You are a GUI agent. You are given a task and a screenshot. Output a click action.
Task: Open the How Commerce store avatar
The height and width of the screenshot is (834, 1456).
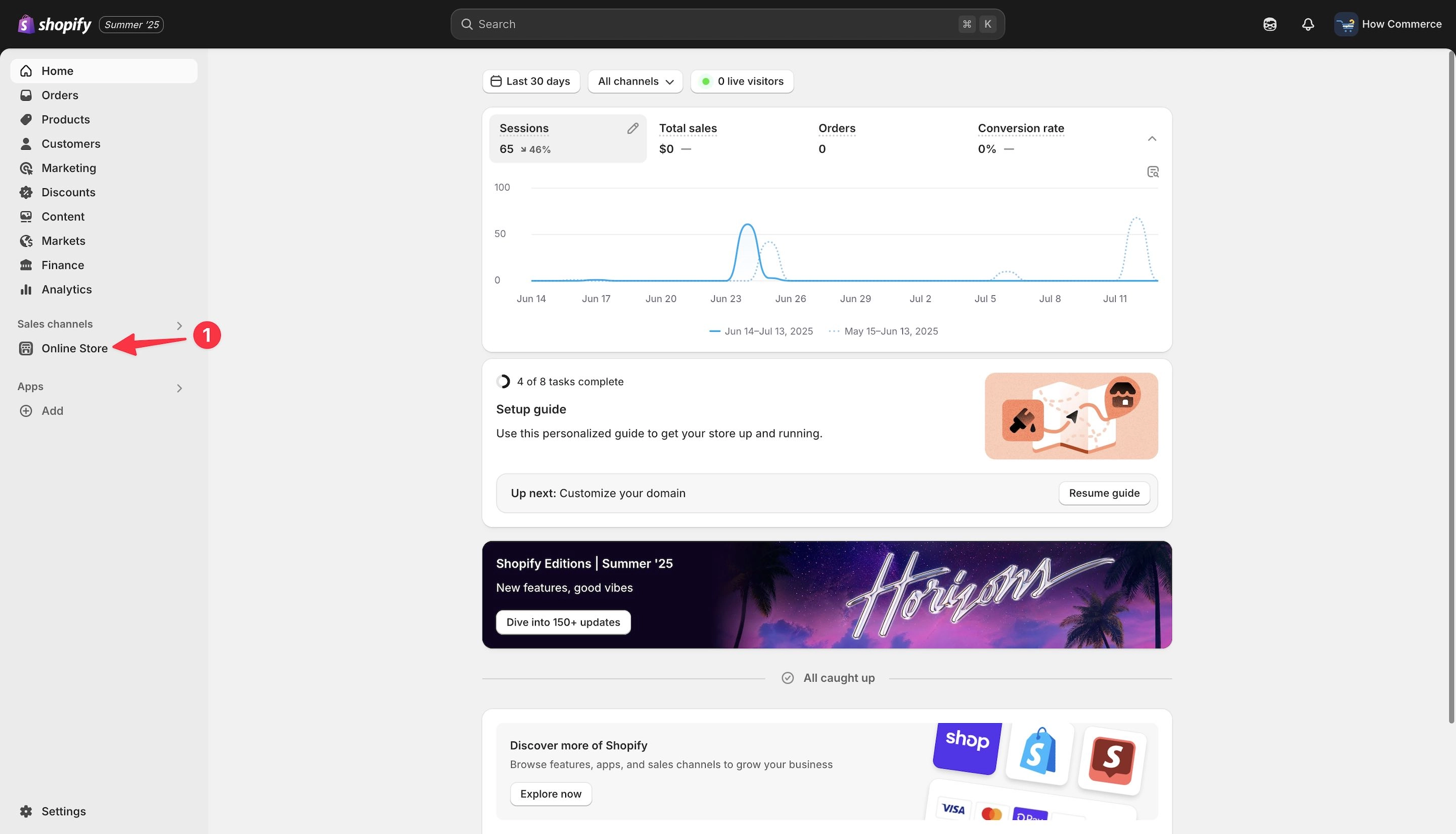pyautogui.click(x=1345, y=24)
